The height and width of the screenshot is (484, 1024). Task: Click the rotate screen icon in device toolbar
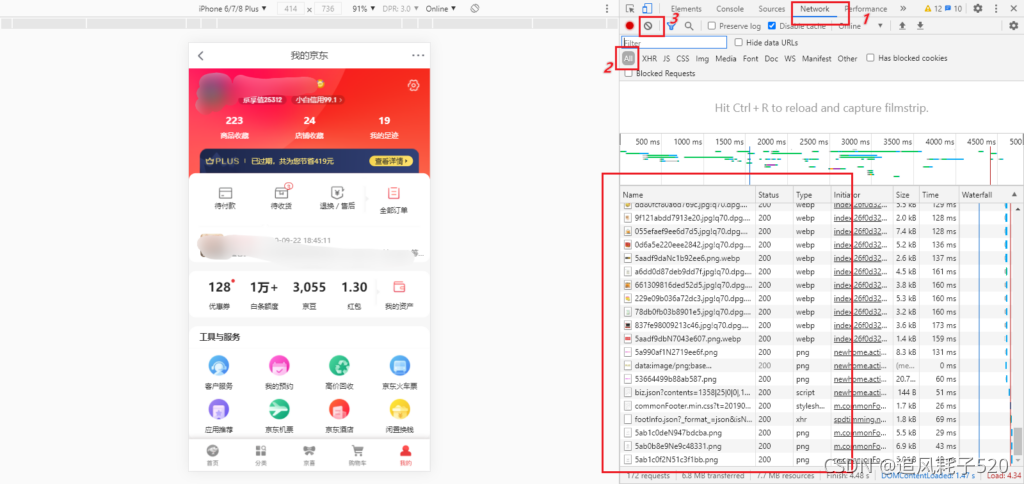[475, 8]
